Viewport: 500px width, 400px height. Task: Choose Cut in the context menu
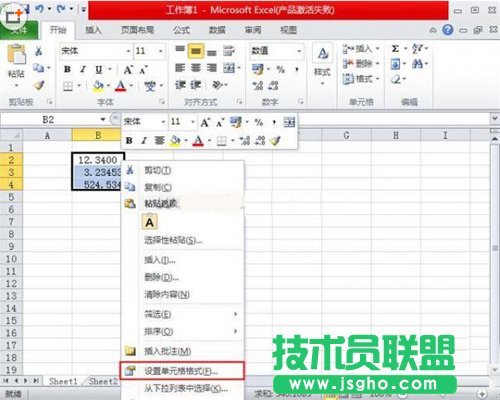pyautogui.click(x=182, y=171)
